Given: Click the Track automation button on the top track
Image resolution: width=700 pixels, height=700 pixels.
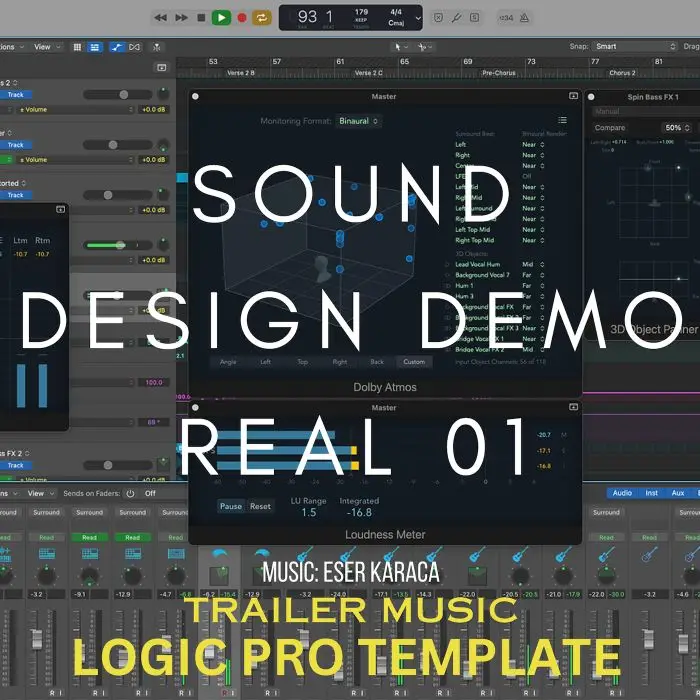Looking at the screenshot, I should (x=16, y=95).
